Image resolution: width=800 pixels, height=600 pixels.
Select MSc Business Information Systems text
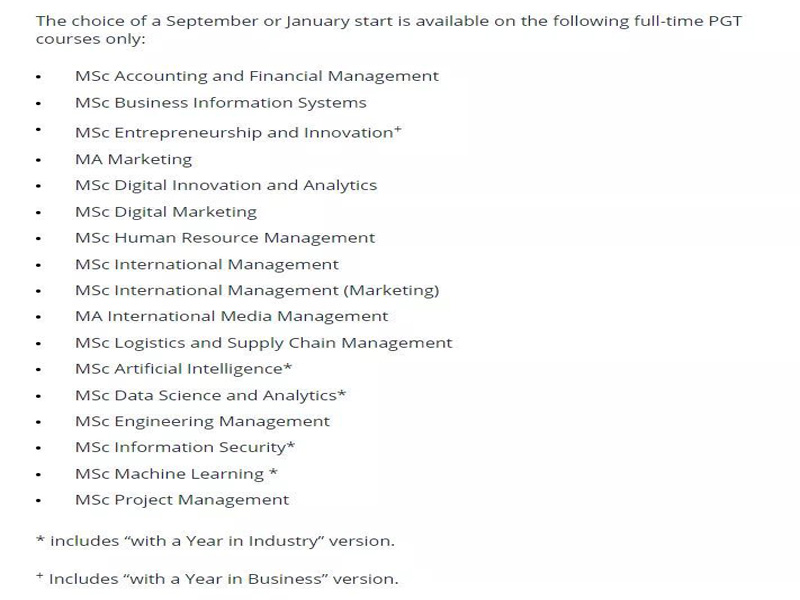(x=220, y=103)
